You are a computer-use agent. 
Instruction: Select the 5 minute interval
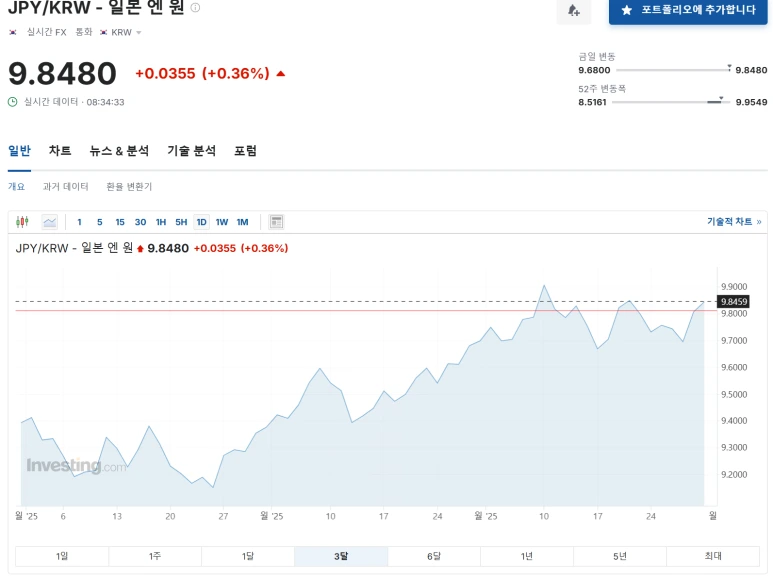[x=100, y=222]
